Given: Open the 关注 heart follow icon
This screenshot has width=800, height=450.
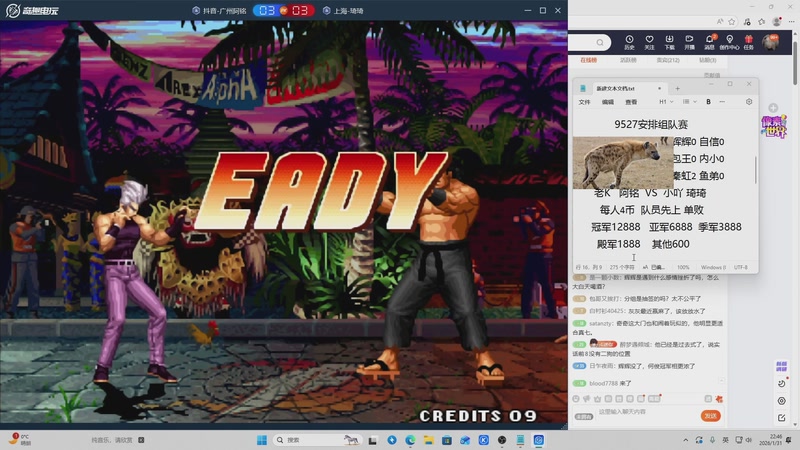Looking at the screenshot, I should (x=649, y=42).
